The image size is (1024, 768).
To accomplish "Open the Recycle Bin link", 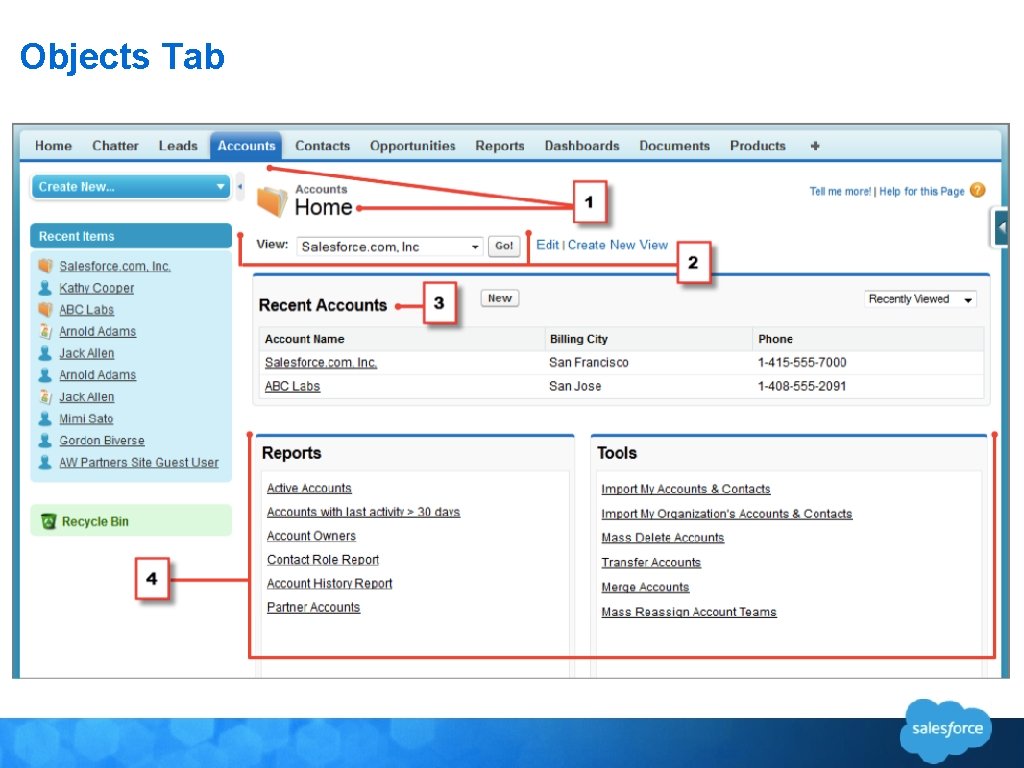I will (x=95, y=522).
